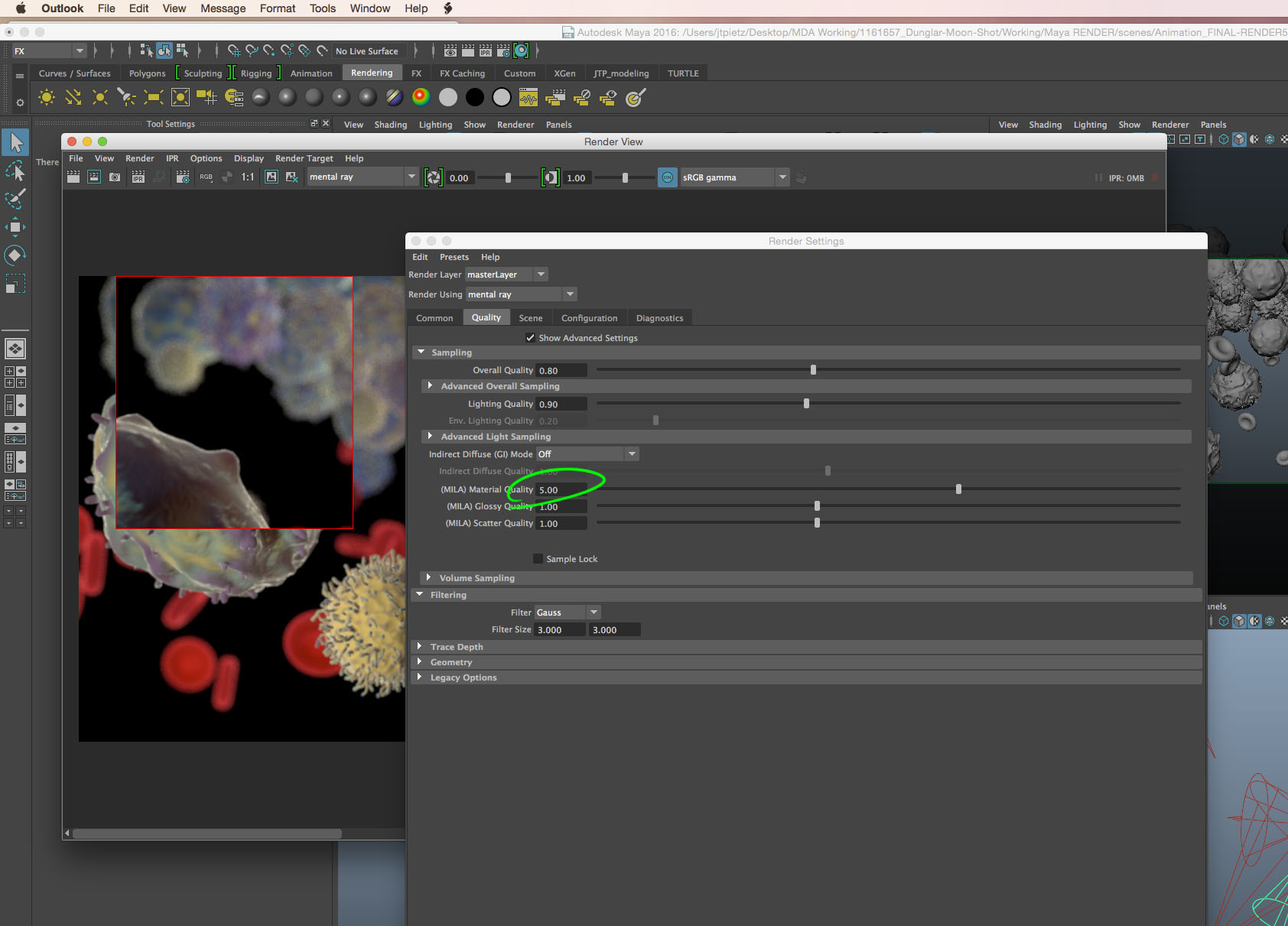Screen dimensions: 1288x926
Task: Keep the rendered image in Render View
Action: pyautogui.click(x=271, y=177)
